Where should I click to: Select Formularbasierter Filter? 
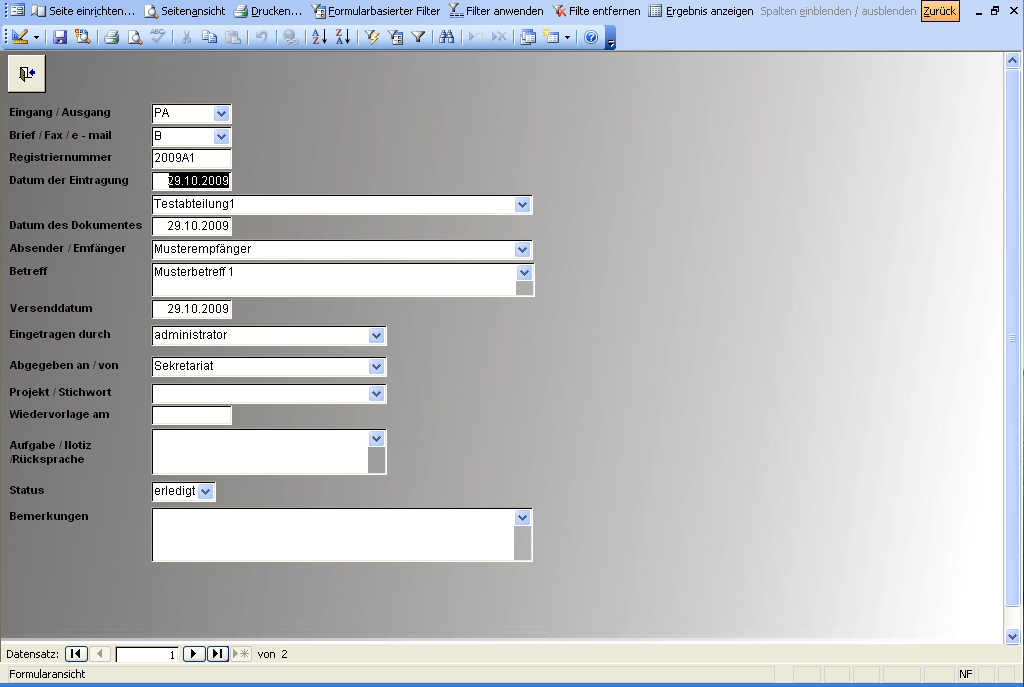[x=376, y=11]
